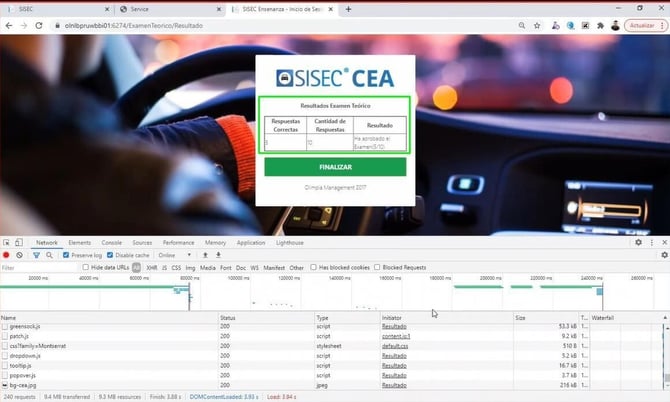The width and height of the screenshot is (670, 402).
Task: Select the Manifest filter
Action: [x=274, y=268]
